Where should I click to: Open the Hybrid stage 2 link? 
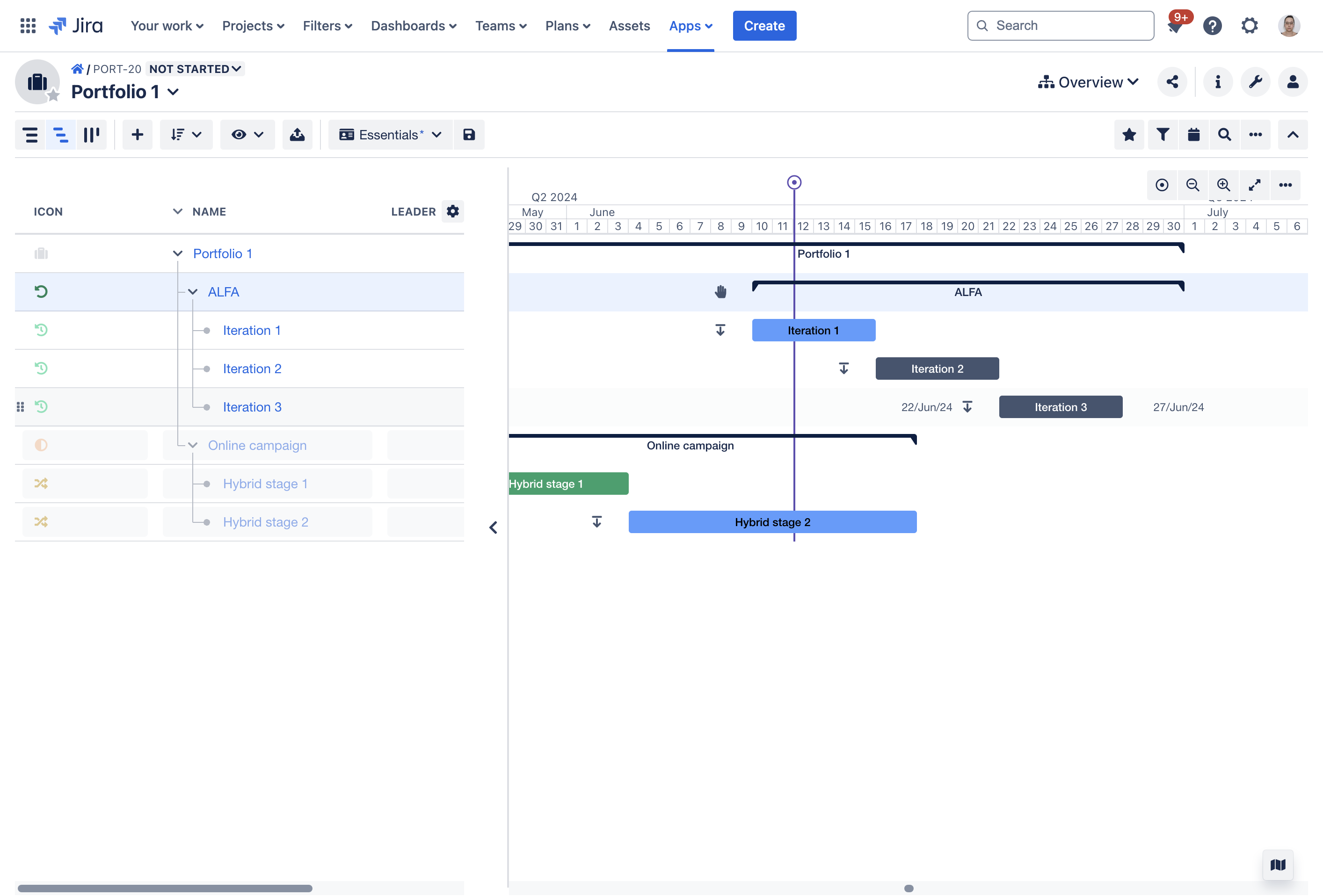coord(266,522)
